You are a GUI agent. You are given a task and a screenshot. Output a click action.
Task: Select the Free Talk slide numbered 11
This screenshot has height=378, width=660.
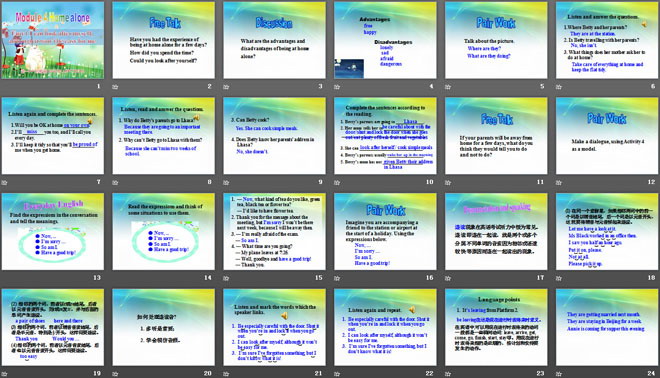(x=496, y=136)
